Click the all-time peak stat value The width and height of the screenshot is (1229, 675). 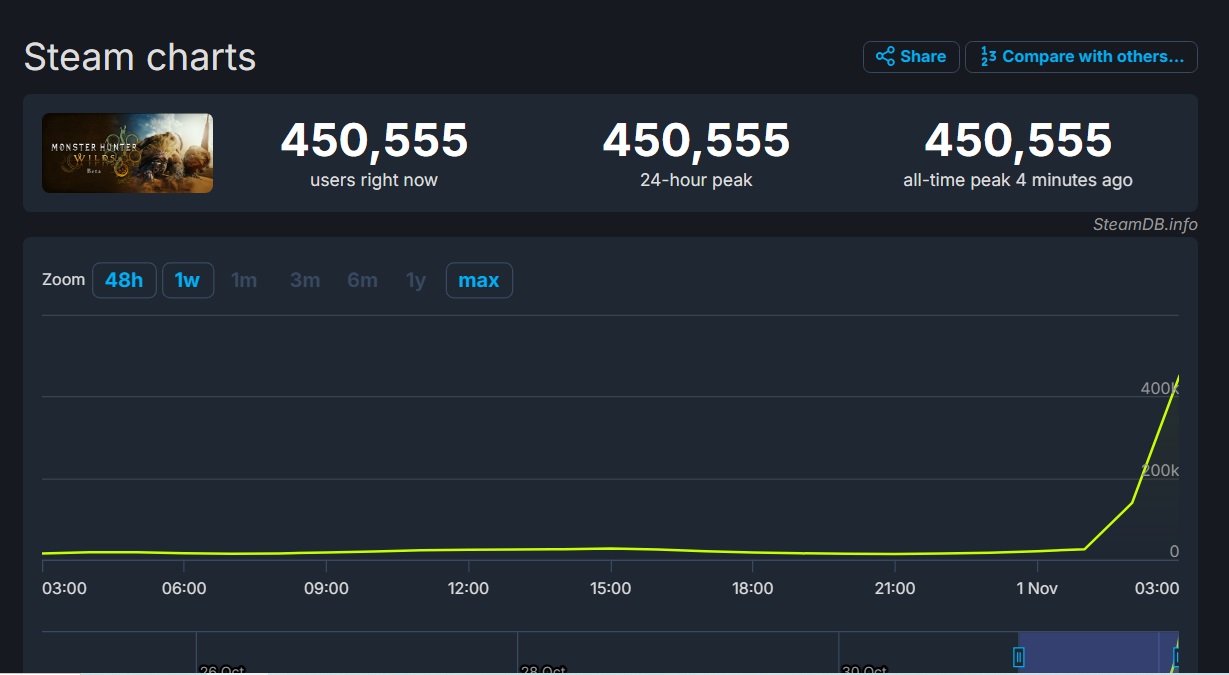[1017, 141]
